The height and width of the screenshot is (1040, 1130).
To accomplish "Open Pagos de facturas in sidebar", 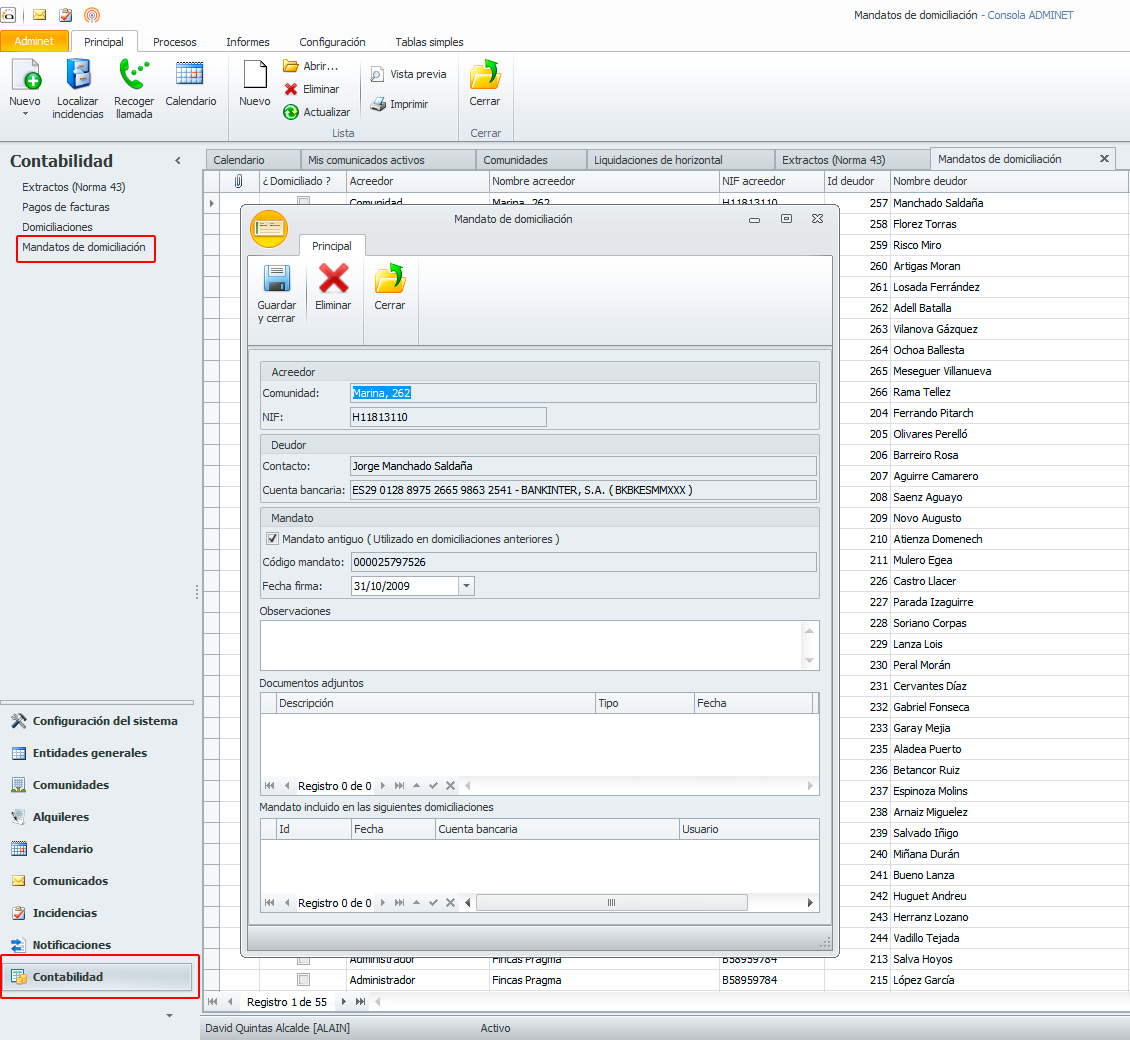I will (x=66, y=207).
